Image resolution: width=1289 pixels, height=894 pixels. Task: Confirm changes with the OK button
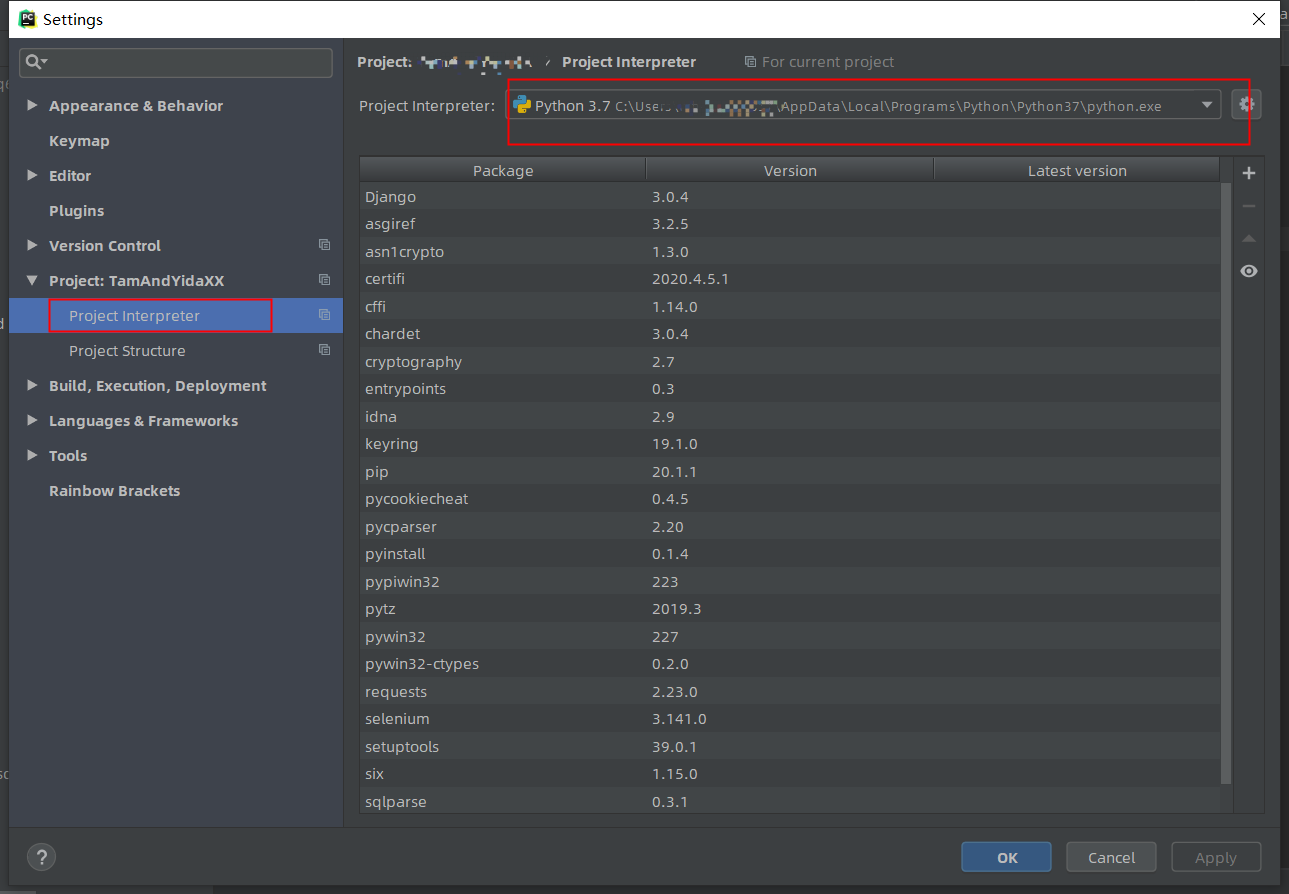1005,857
